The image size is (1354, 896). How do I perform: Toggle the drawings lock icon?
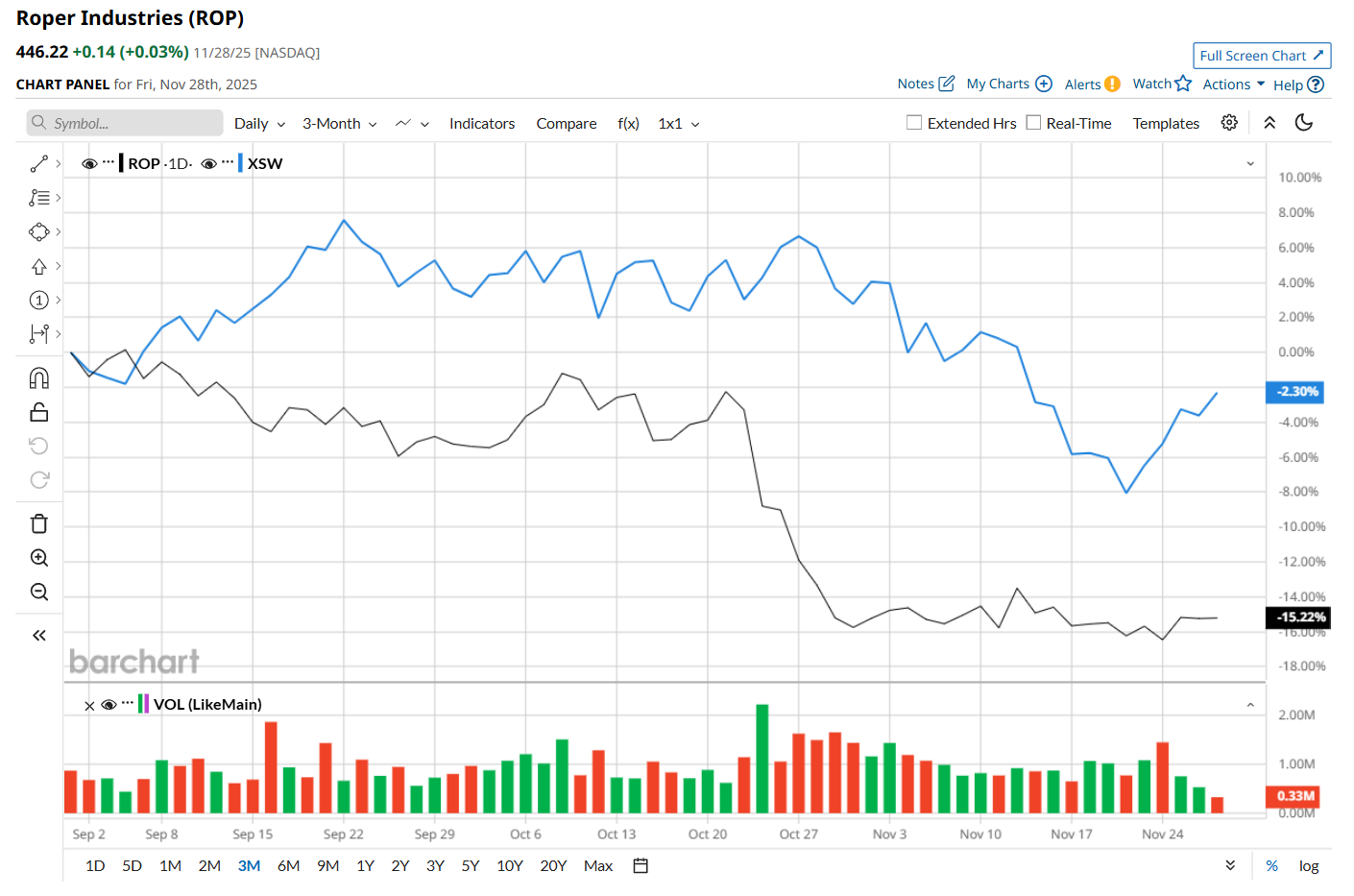pos(39,412)
